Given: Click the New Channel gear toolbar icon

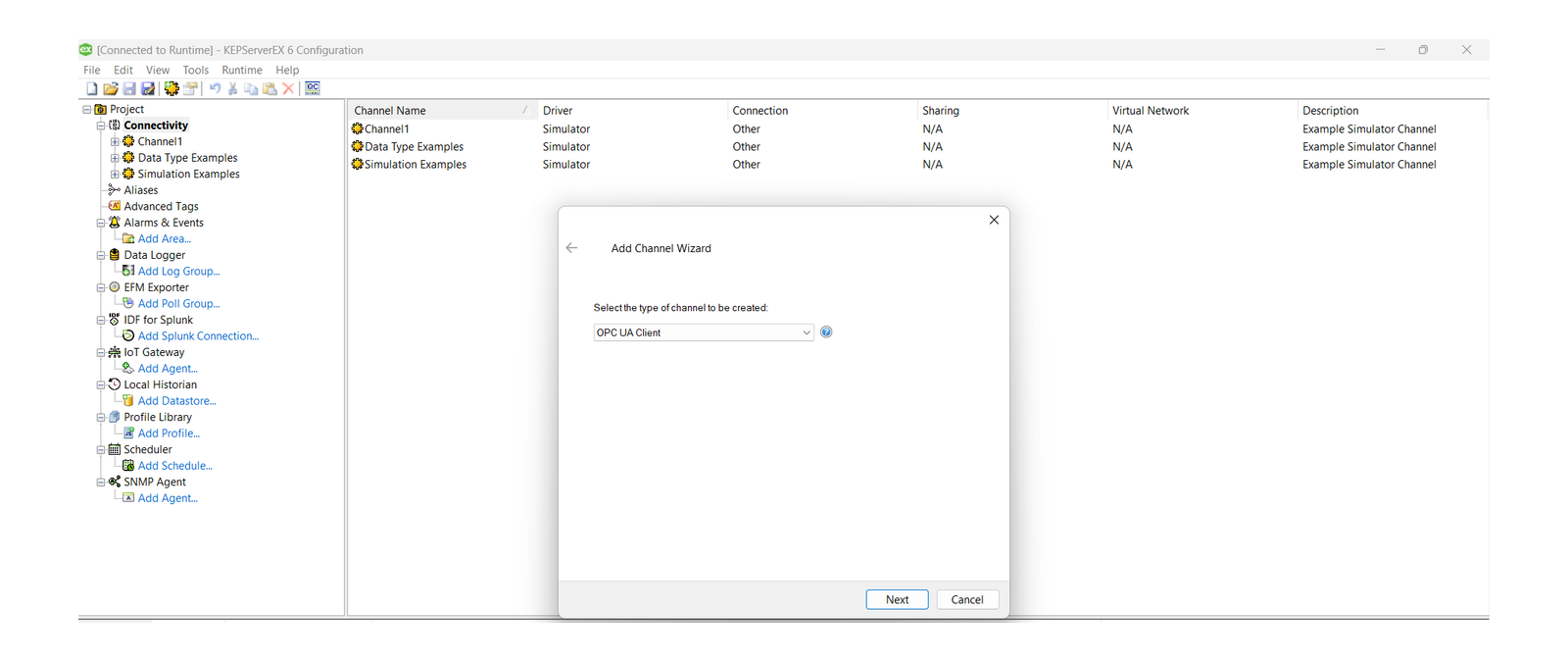Looking at the screenshot, I should (171, 88).
